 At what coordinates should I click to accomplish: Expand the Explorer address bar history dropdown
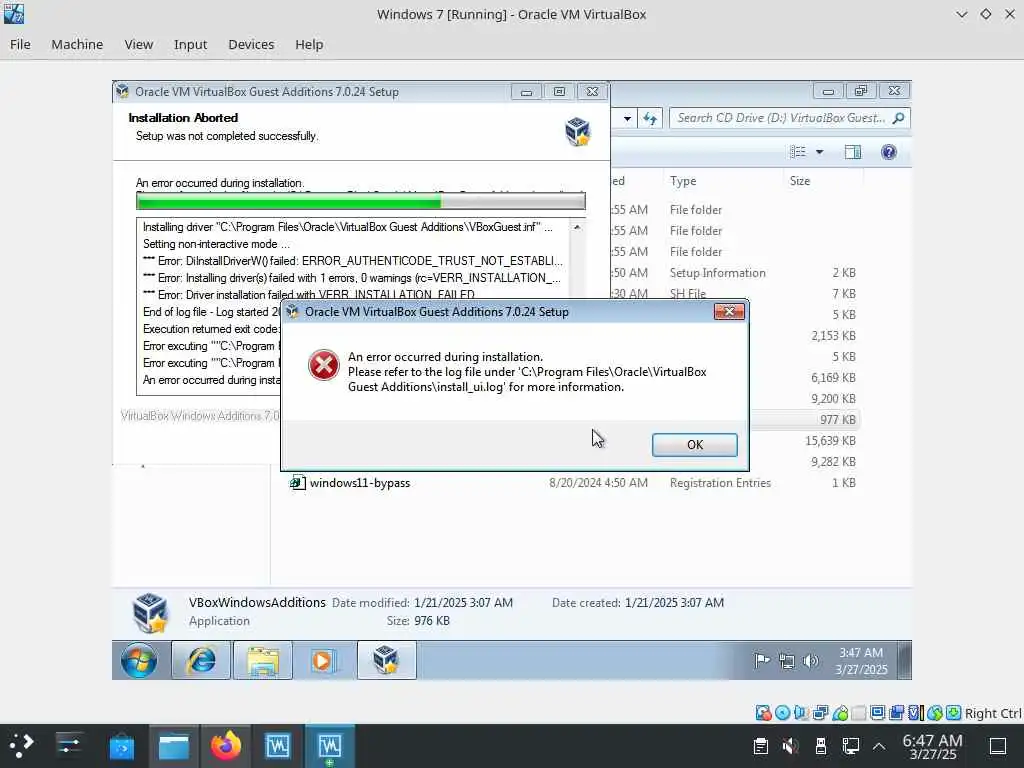627,118
